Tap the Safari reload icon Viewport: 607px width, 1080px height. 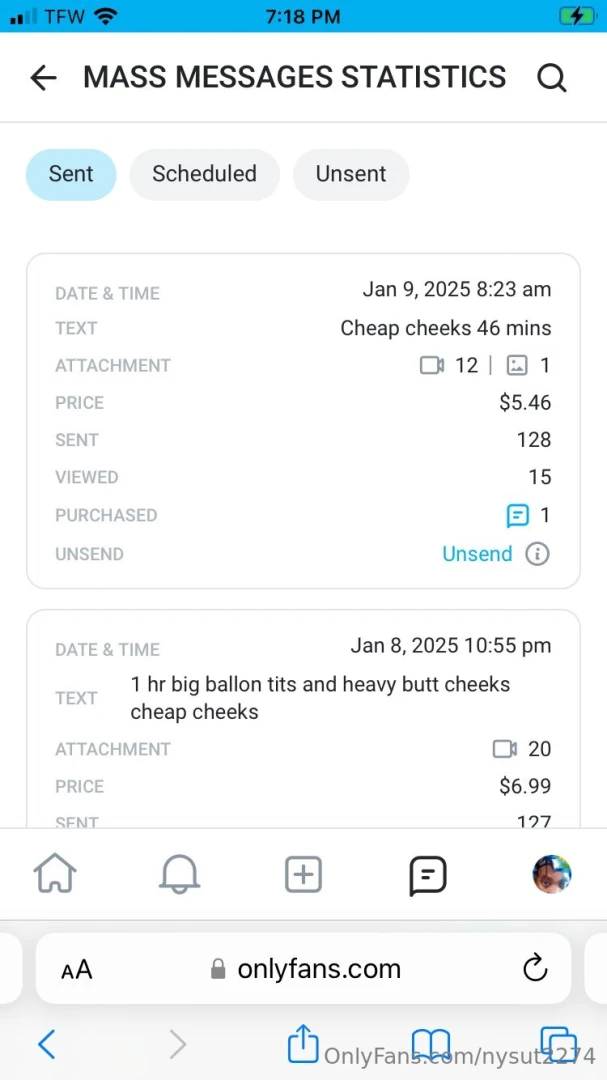click(535, 967)
